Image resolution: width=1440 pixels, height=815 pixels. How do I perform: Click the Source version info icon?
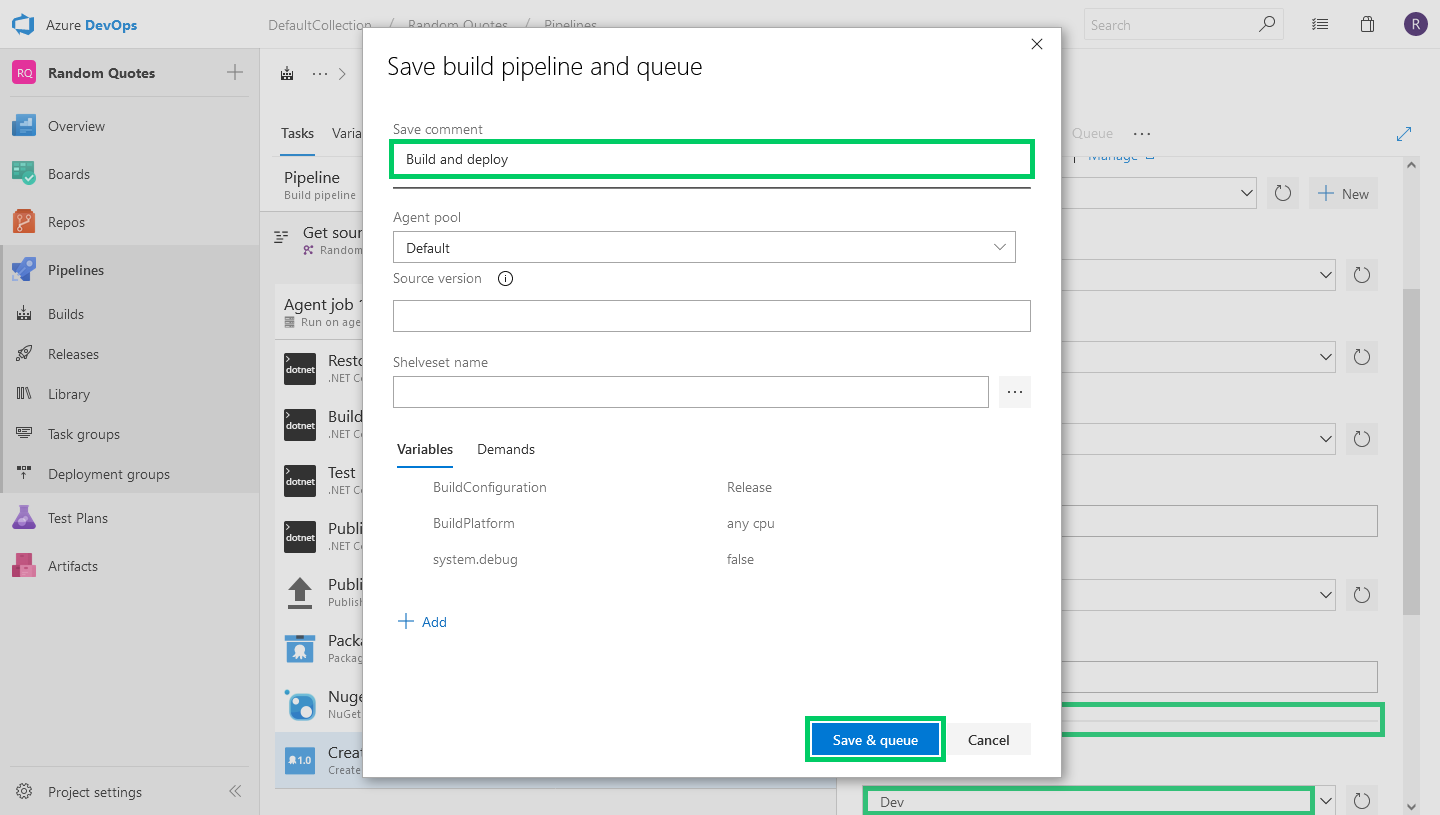coord(505,279)
